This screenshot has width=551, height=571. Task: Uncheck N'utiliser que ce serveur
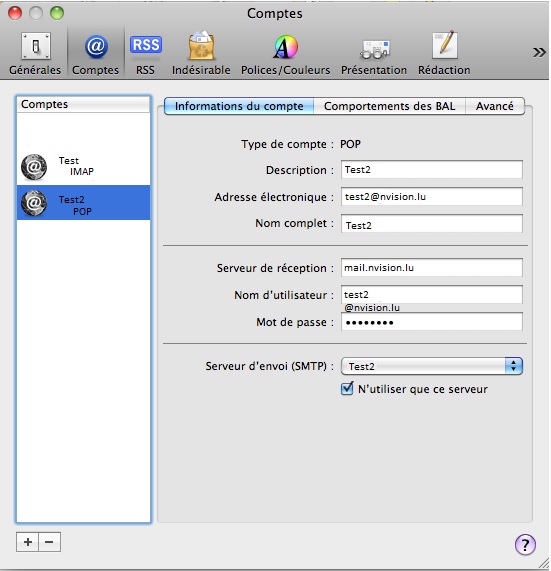[347, 389]
